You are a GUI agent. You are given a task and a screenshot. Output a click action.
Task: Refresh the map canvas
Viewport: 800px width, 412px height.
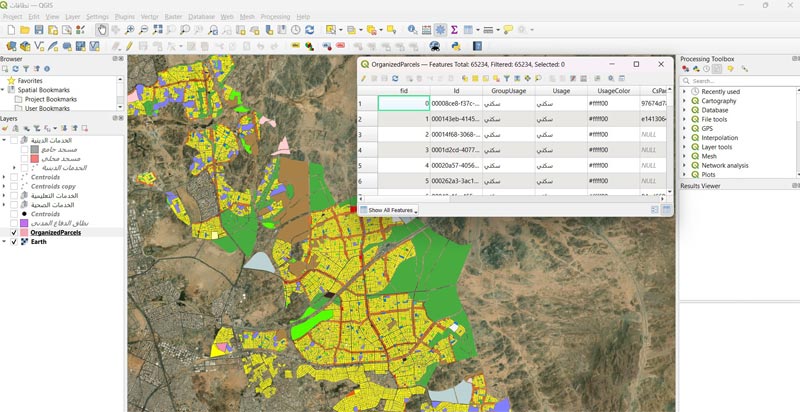[309, 30]
